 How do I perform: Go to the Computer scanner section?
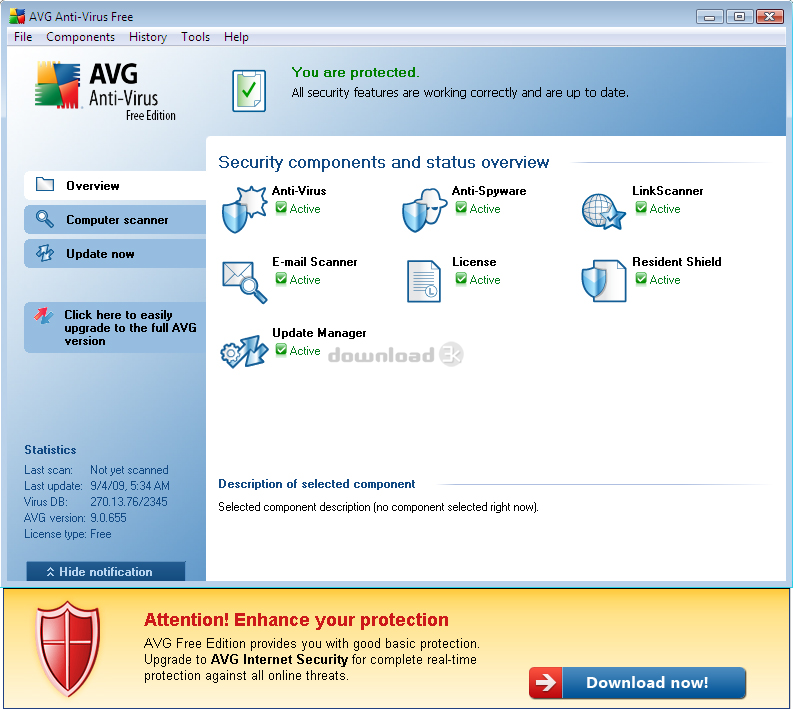click(x=115, y=219)
